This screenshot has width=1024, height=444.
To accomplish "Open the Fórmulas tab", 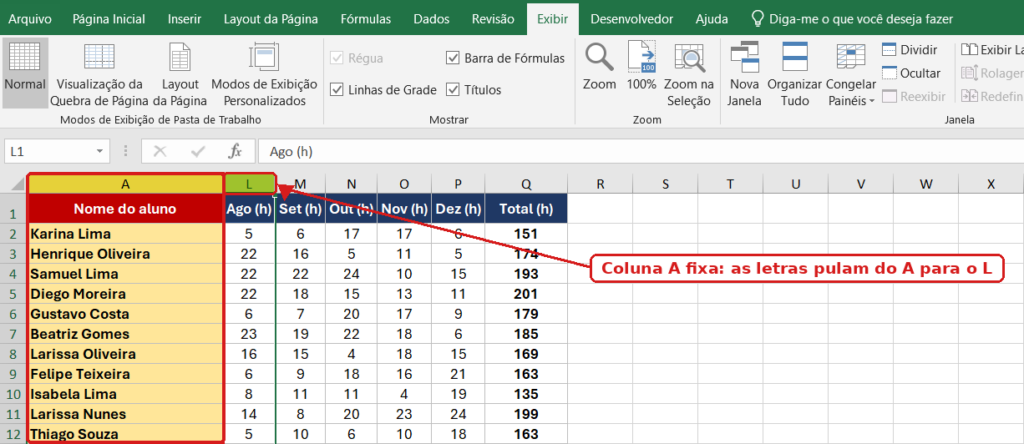I will click(366, 19).
